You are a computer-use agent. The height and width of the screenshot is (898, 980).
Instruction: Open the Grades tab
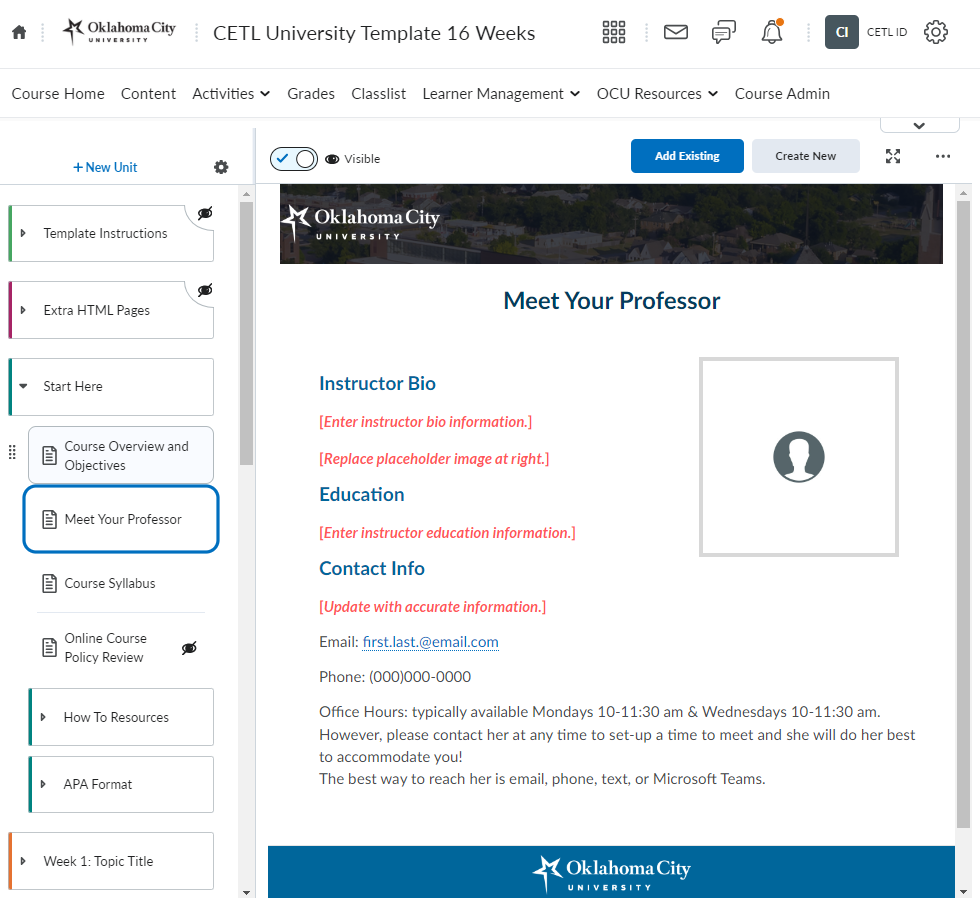pos(310,94)
